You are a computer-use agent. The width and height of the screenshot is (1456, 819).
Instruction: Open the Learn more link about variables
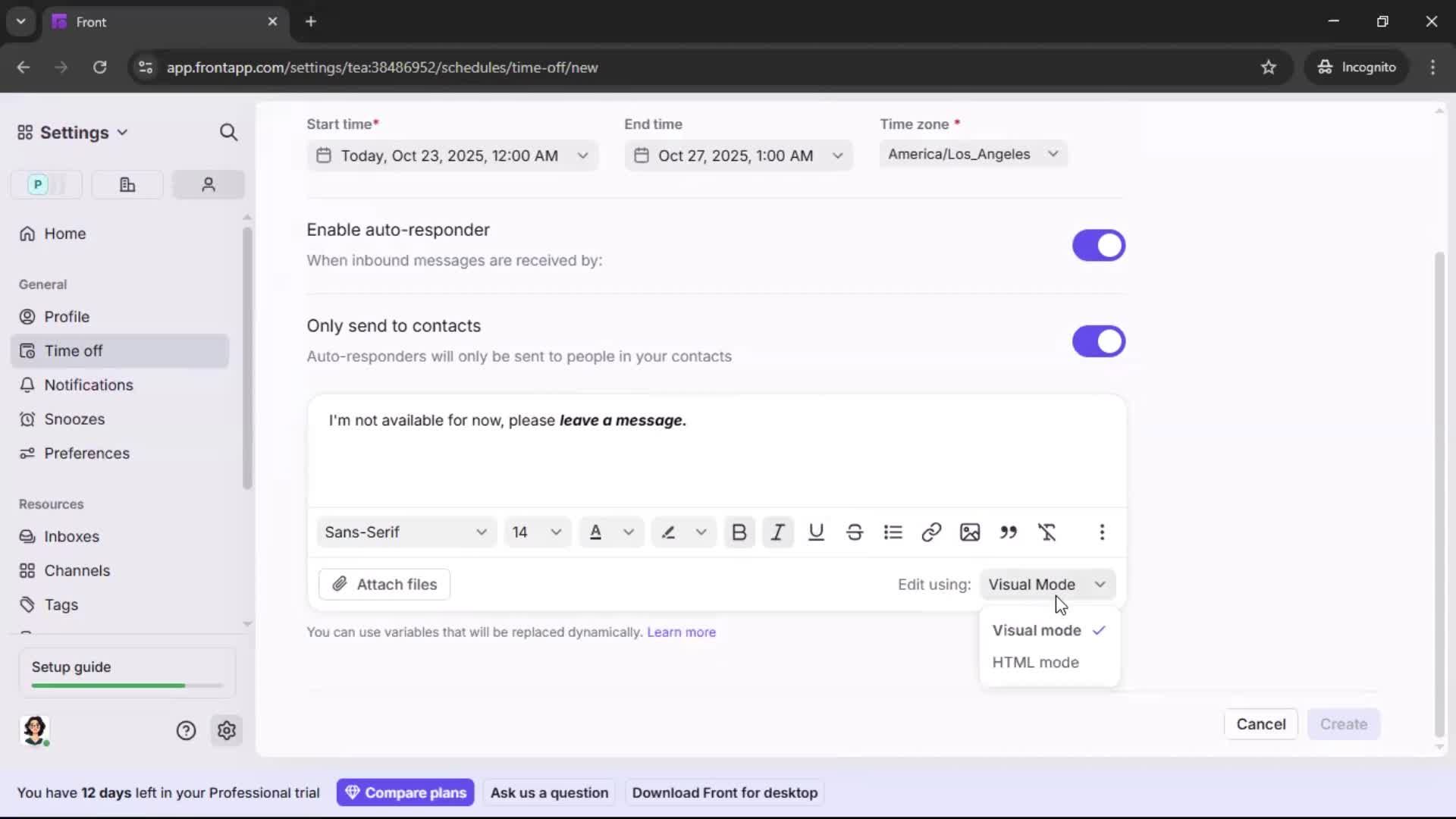681,632
